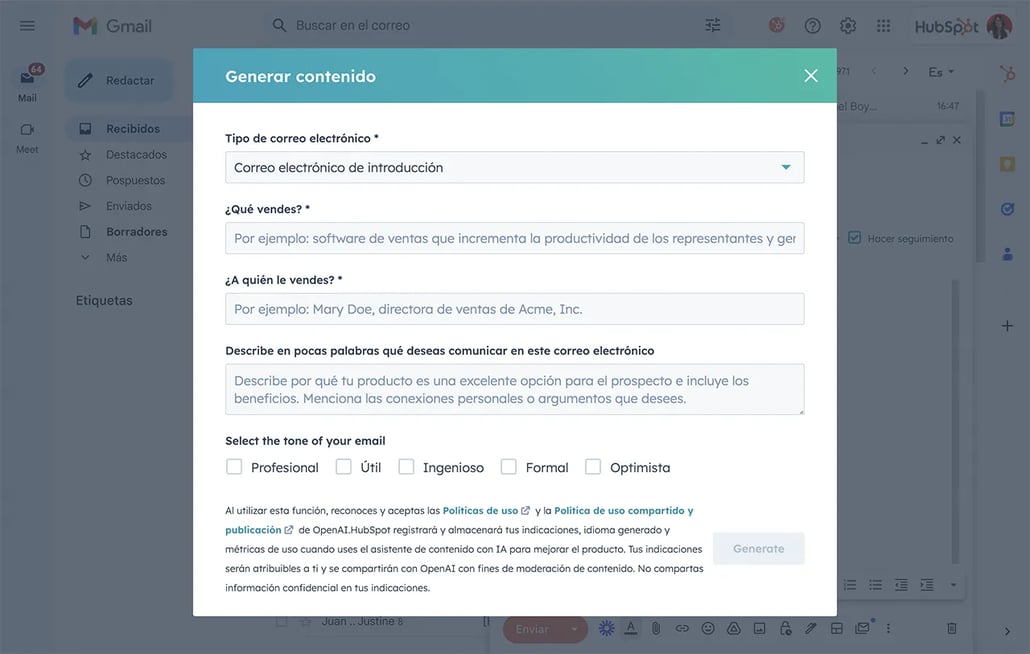Insert emoji using the smiley icon
Viewport: 1030px width, 654px height.
tap(707, 628)
